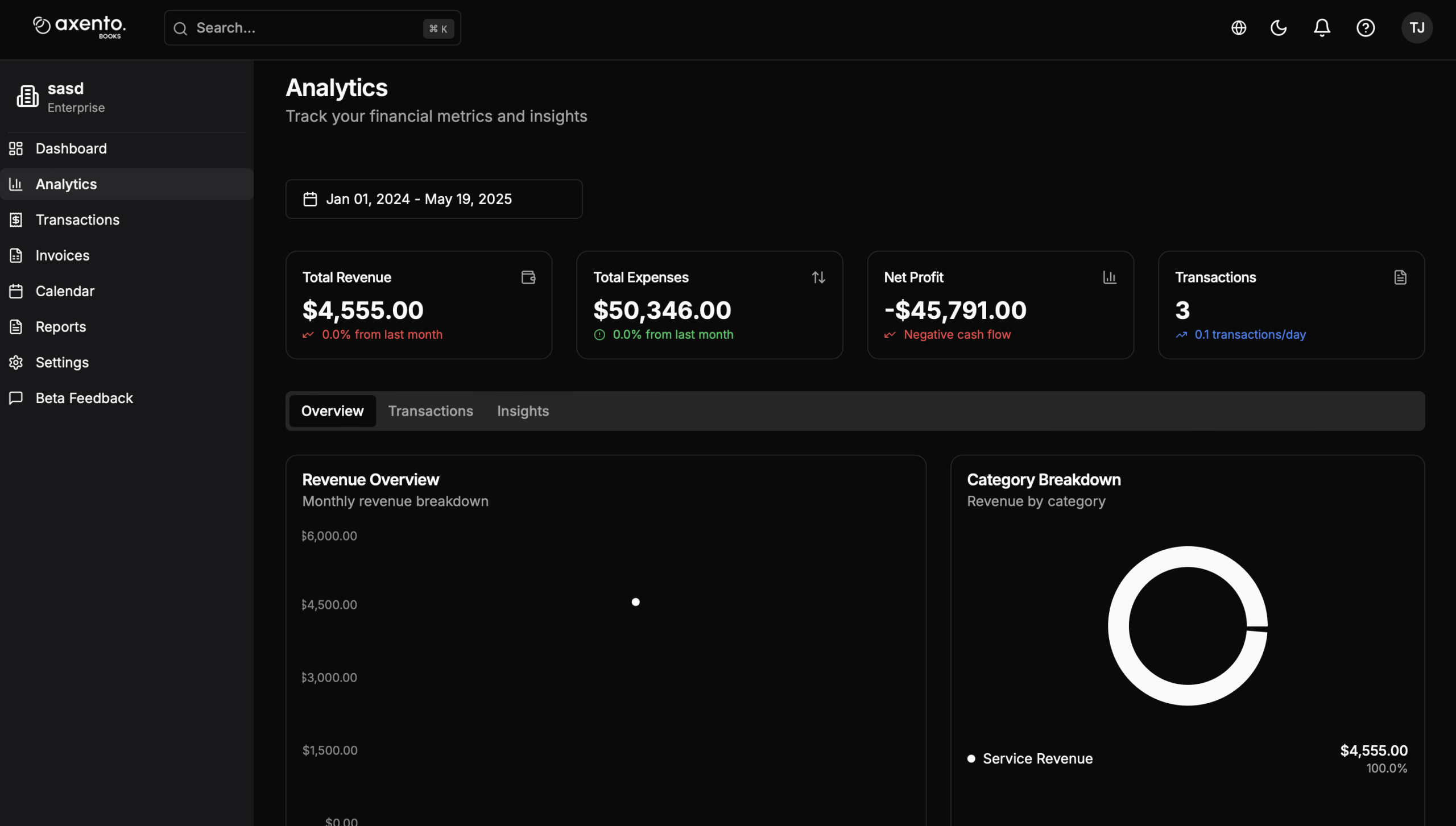Select the Overview tab
Screen dimensions: 1456x826
tap(332, 411)
